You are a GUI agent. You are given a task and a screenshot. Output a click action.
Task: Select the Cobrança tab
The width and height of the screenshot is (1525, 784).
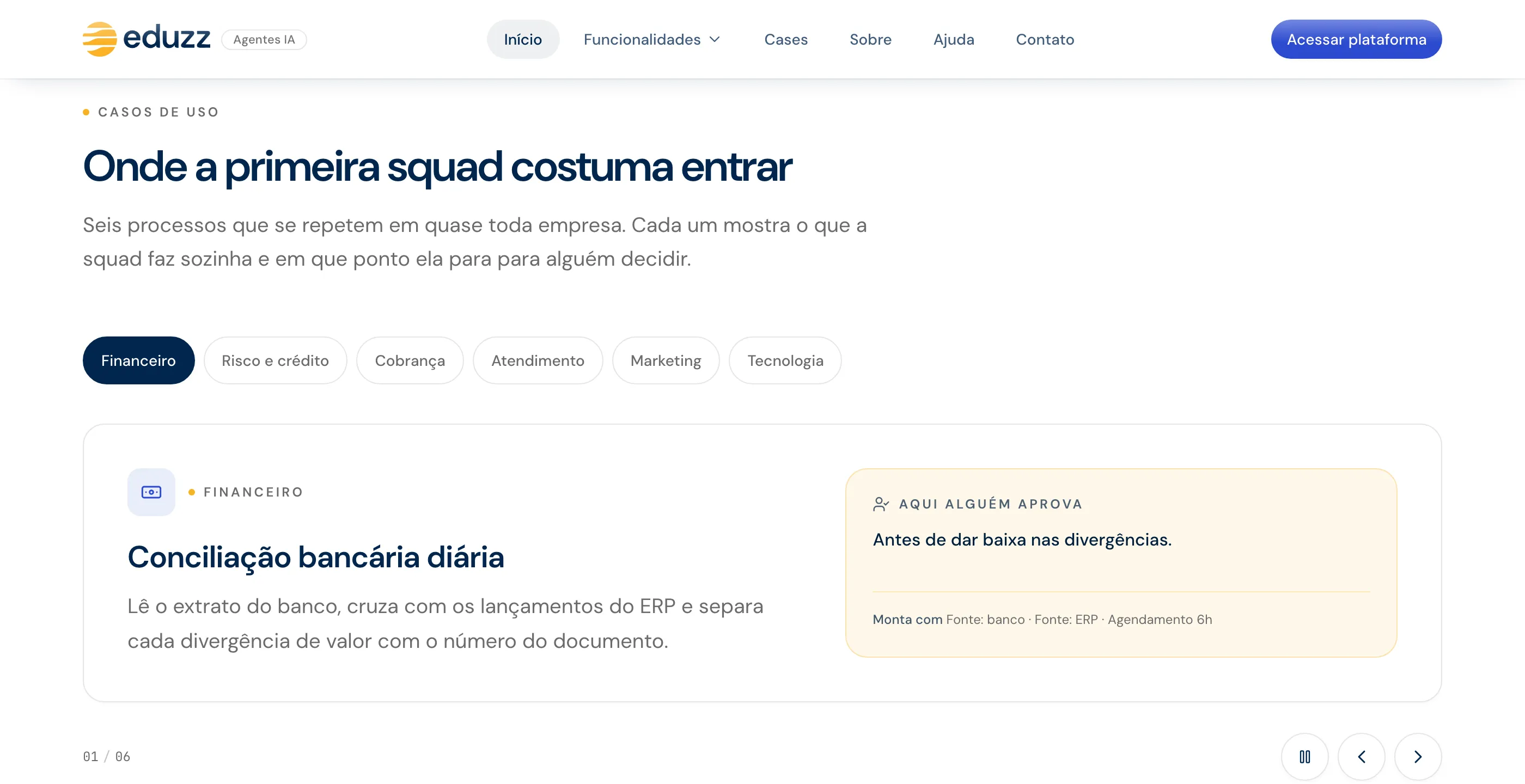pyautogui.click(x=410, y=360)
